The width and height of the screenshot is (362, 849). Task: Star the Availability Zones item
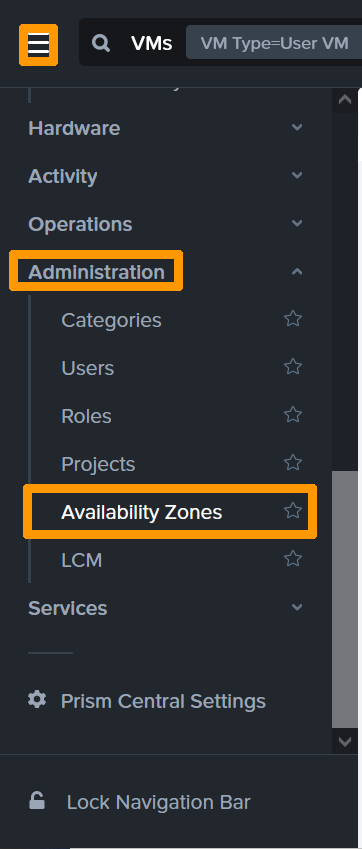click(x=293, y=511)
